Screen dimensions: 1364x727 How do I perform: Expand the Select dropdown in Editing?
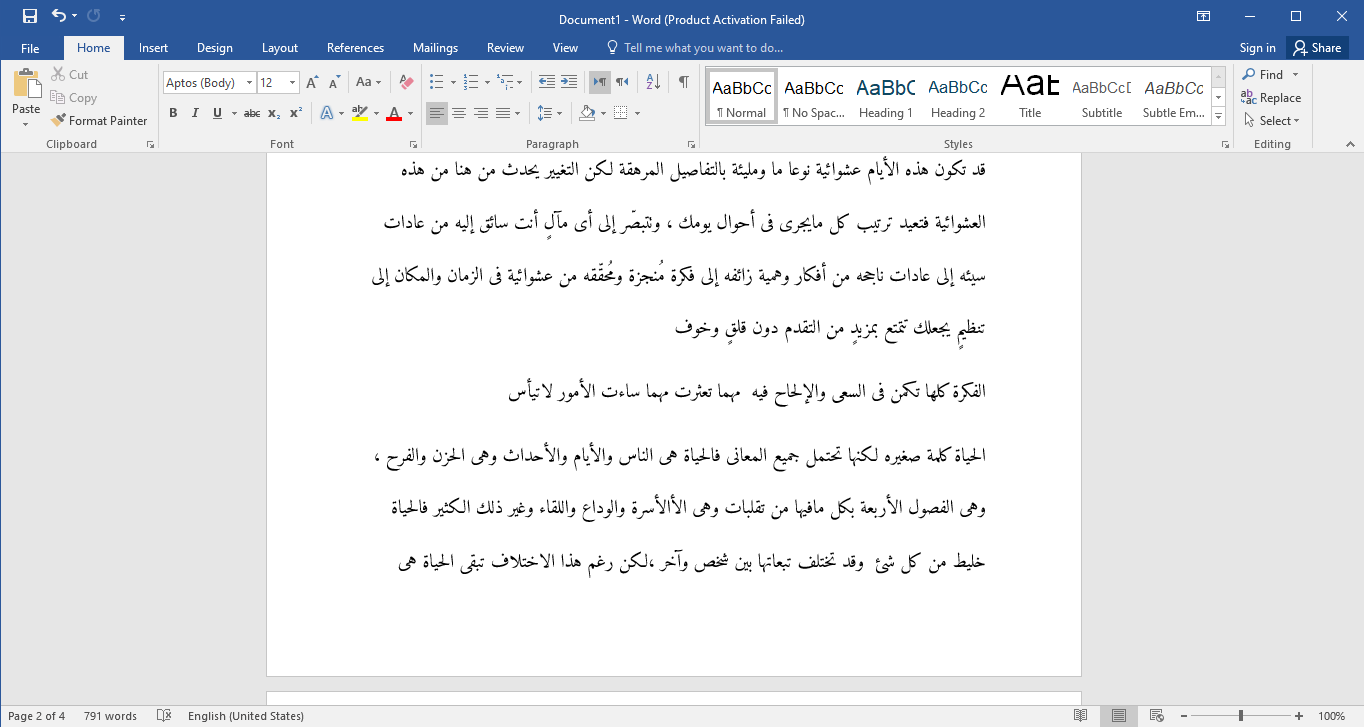pyautogui.click(x=1296, y=121)
